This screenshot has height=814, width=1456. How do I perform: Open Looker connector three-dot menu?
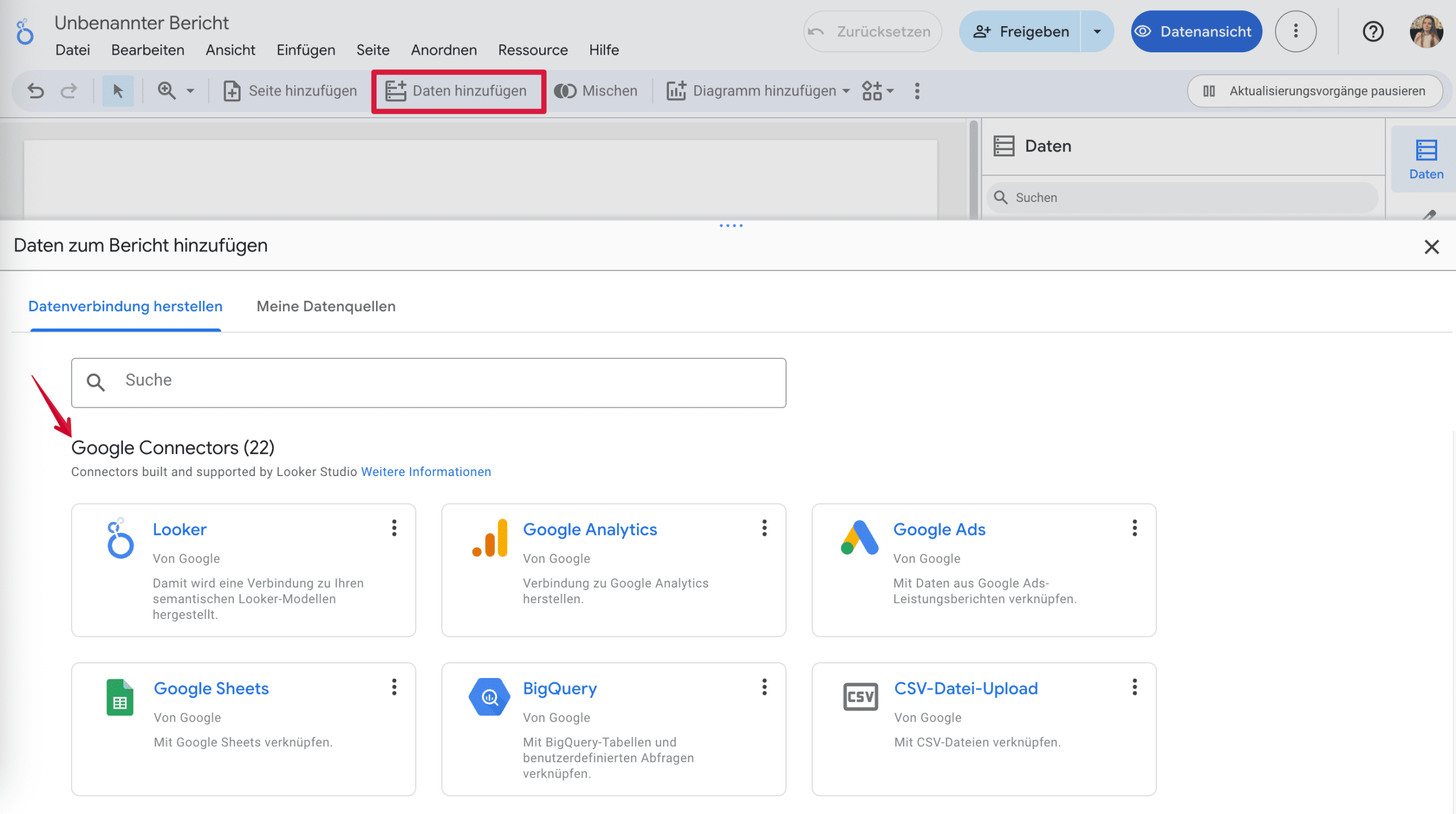tap(394, 528)
